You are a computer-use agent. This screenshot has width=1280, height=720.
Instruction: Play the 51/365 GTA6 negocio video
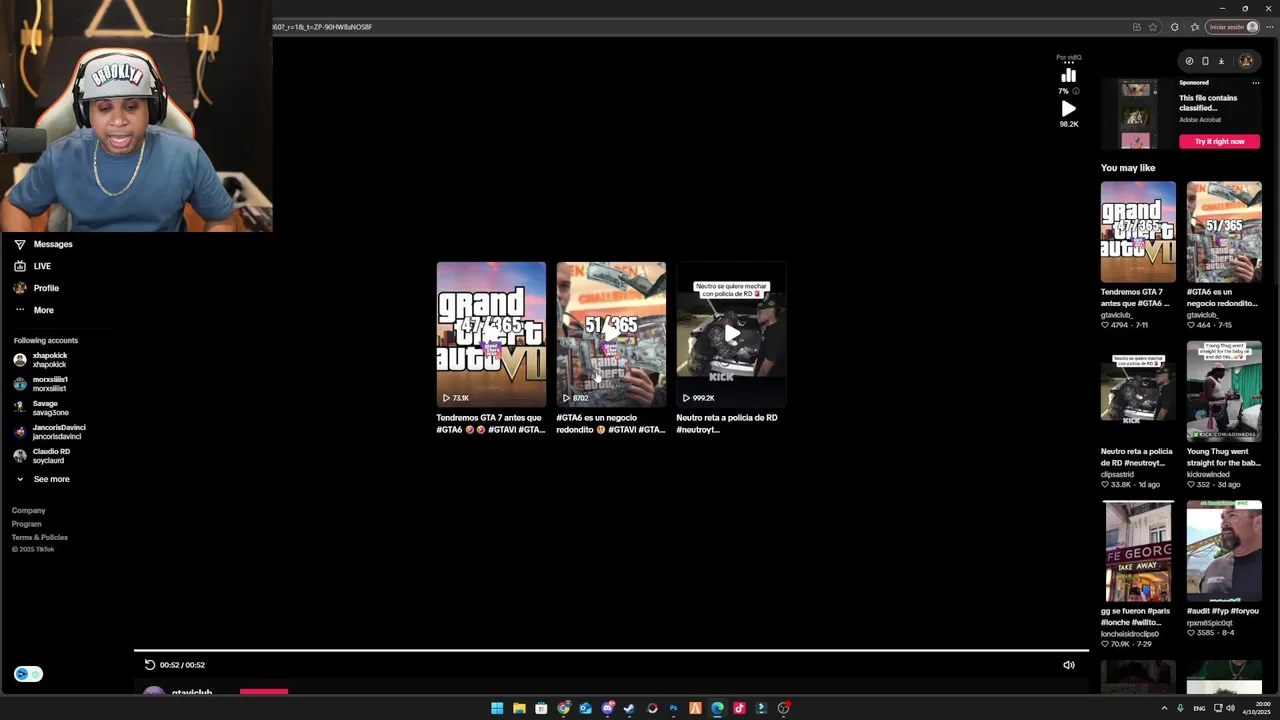pyautogui.click(x=611, y=334)
